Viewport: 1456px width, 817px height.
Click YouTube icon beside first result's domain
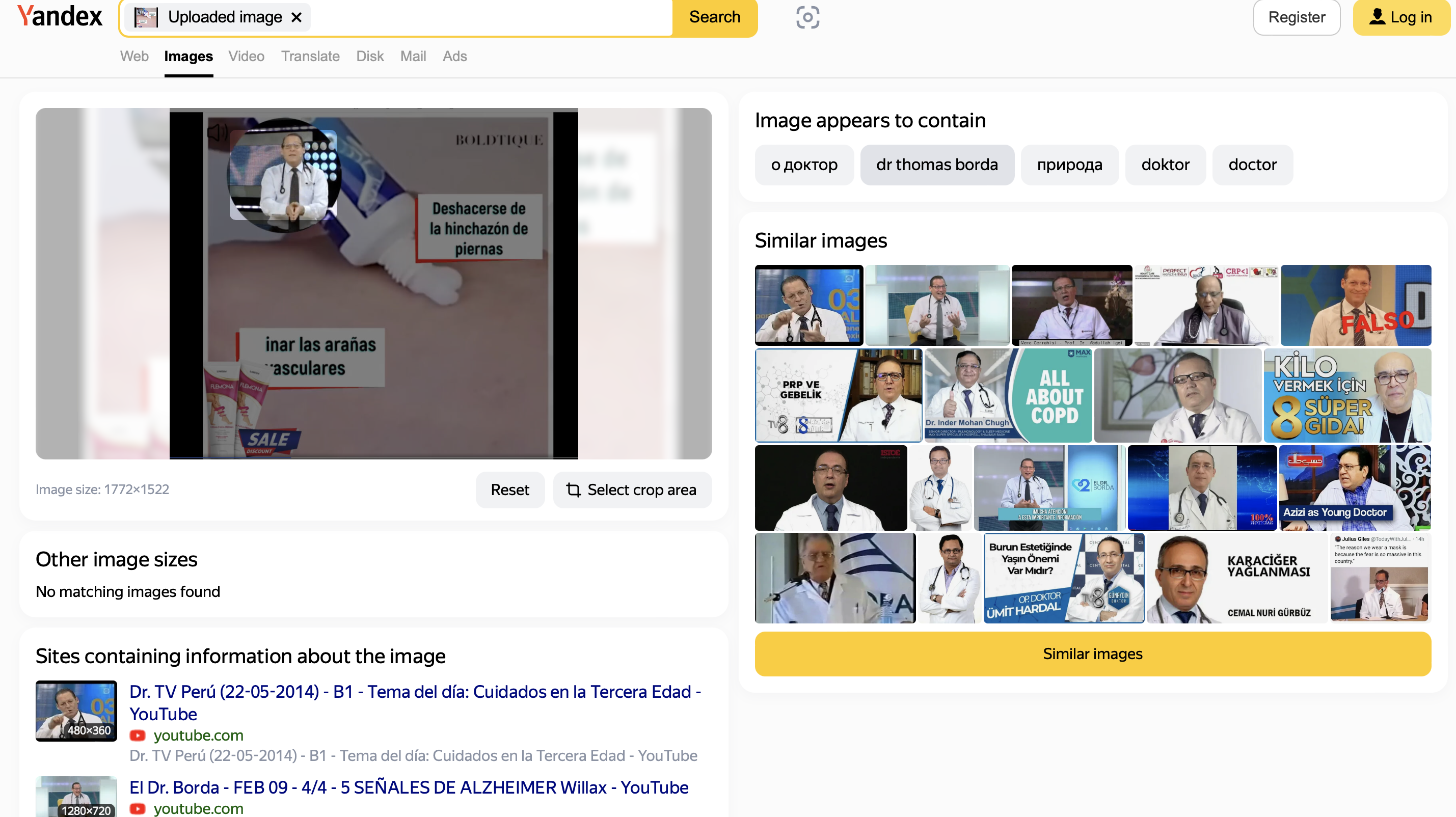coord(138,736)
